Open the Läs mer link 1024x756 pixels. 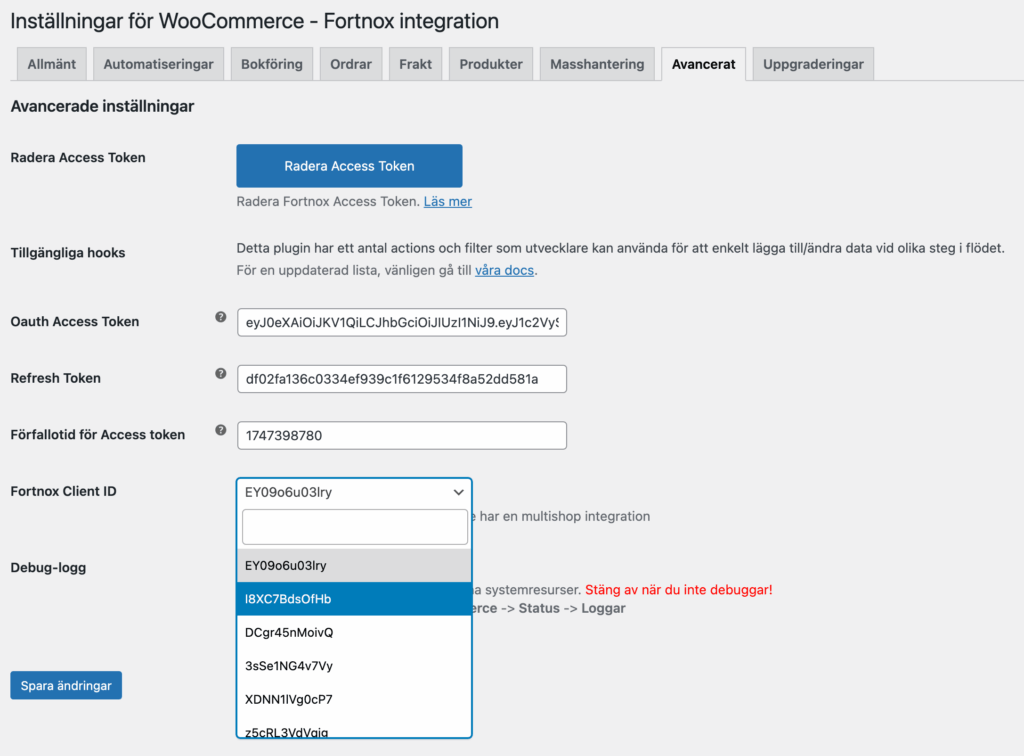pyautogui.click(x=447, y=201)
